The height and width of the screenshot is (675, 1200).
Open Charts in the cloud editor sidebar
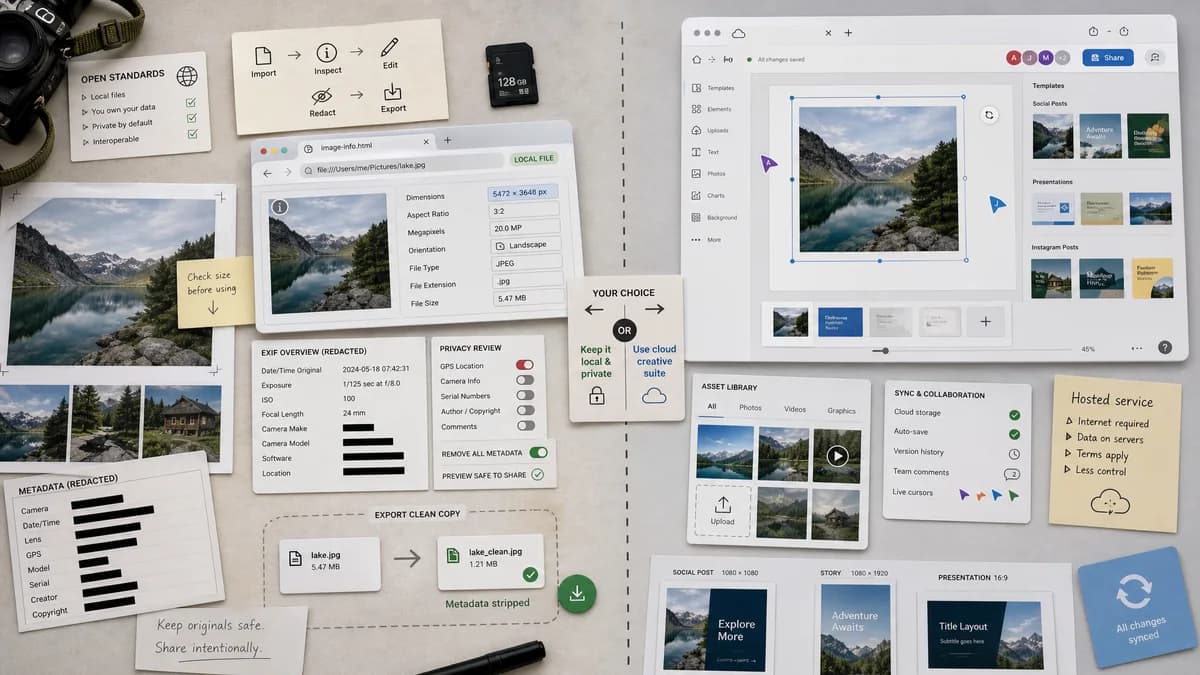point(709,195)
